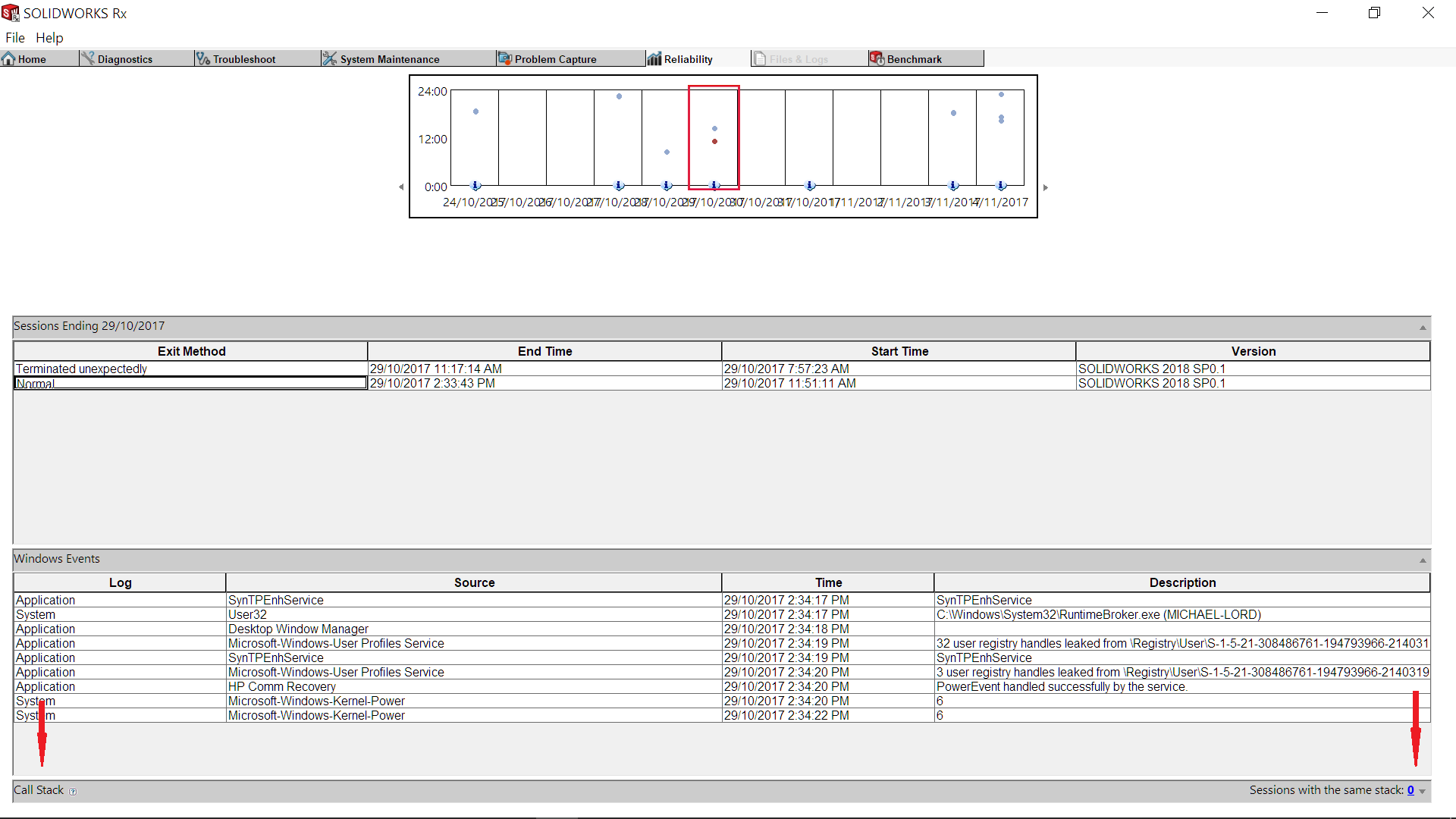Viewport: 1456px width, 819px height.
Task: Click the same-stack sessions count link
Action: pyautogui.click(x=1410, y=790)
